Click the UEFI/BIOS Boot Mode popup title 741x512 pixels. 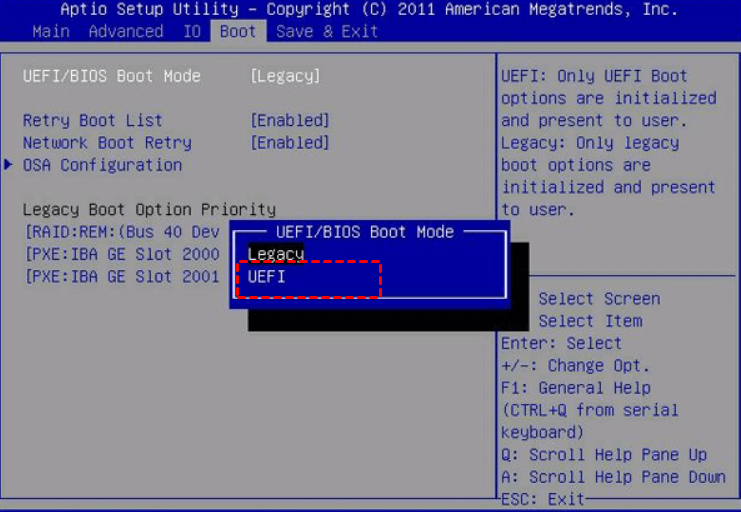click(x=365, y=232)
